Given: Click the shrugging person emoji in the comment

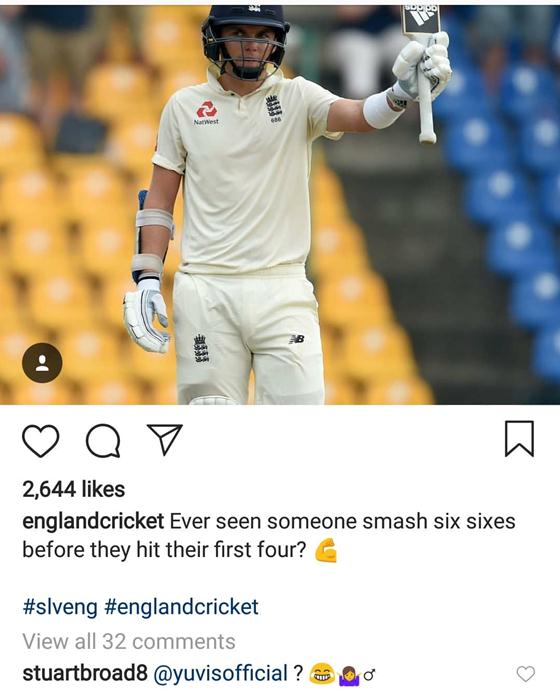Looking at the screenshot, I should [349, 675].
